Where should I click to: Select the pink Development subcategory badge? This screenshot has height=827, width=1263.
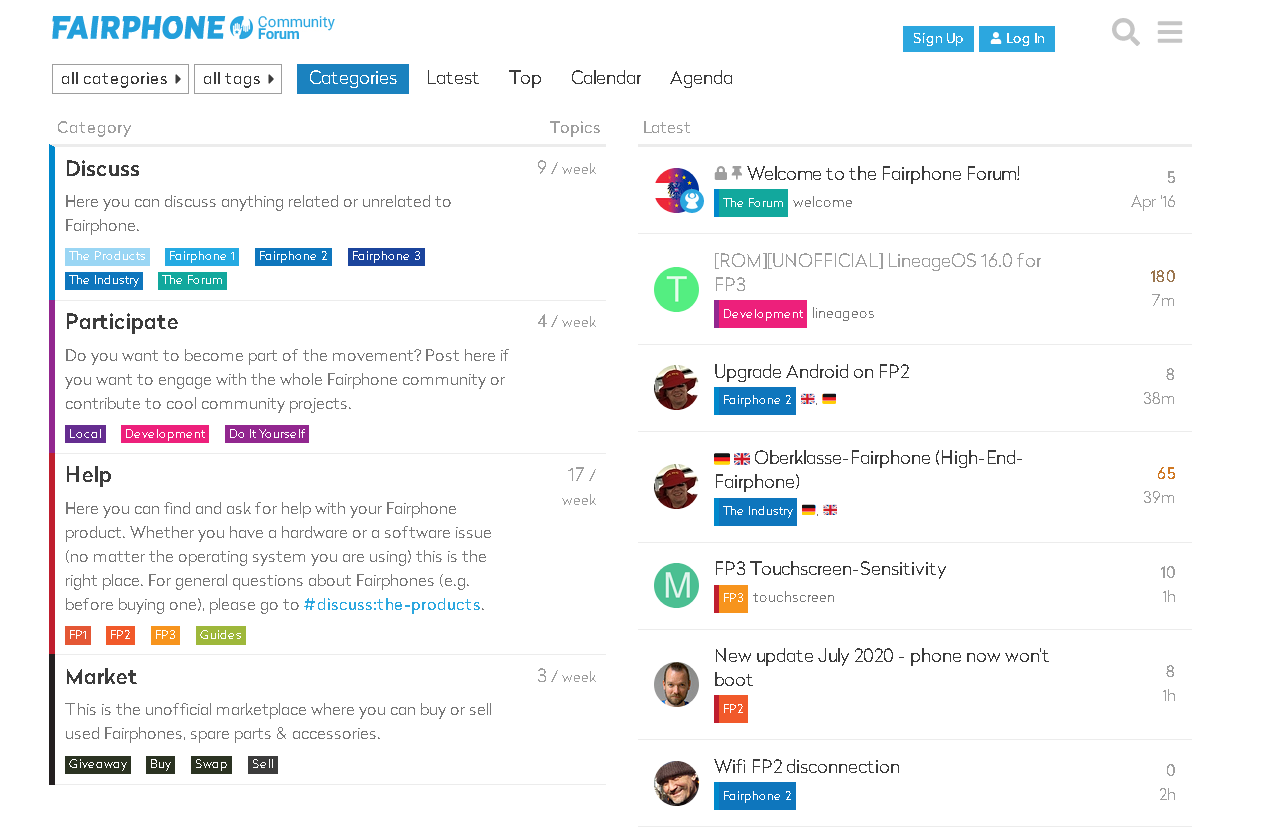tap(165, 434)
